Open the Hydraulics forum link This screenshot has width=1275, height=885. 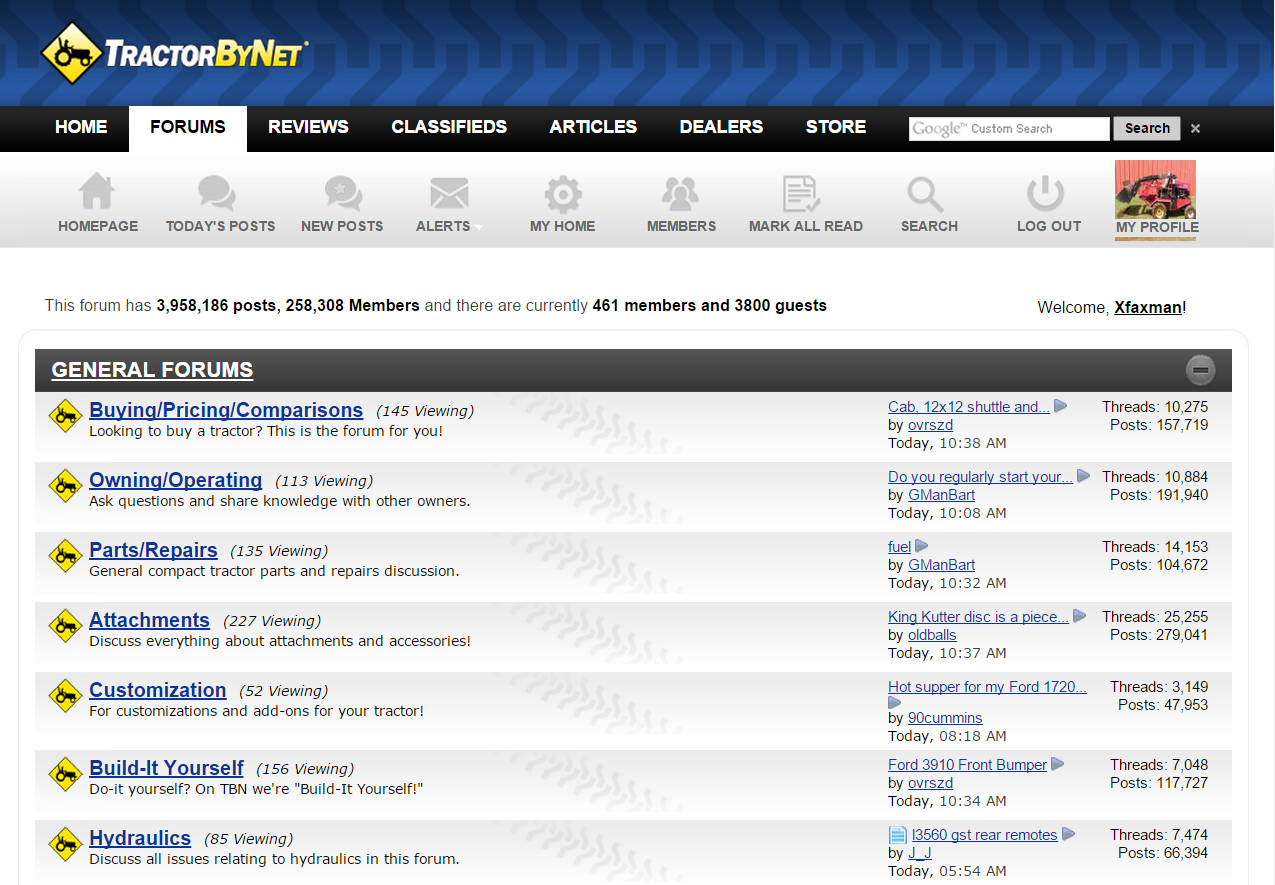point(140,838)
